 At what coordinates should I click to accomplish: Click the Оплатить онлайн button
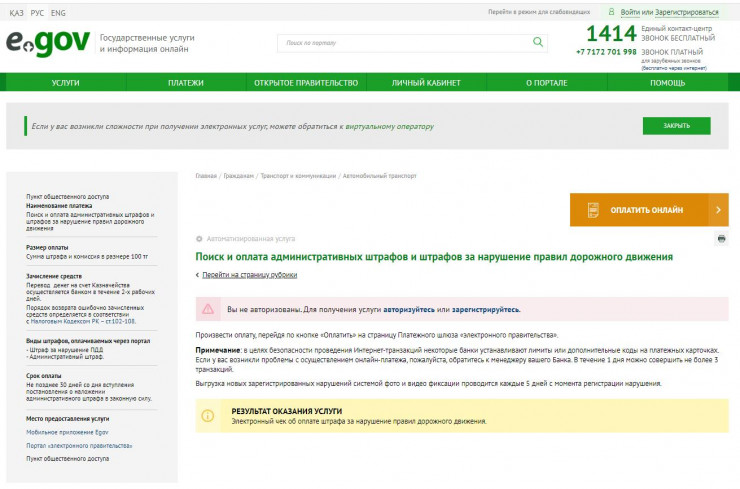coord(646,210)
